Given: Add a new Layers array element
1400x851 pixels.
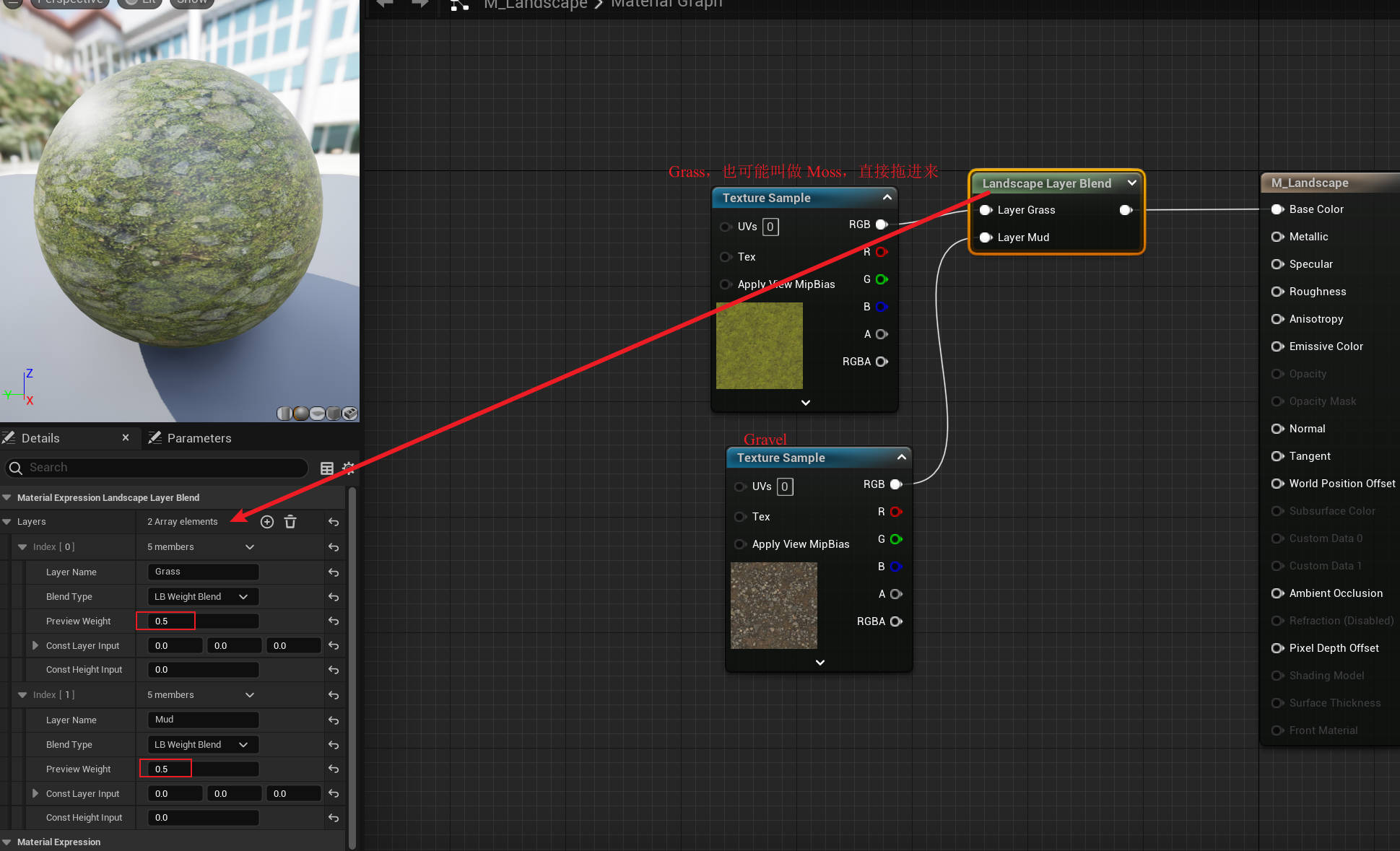Looking at the screenshot, I should pos(267,522).
